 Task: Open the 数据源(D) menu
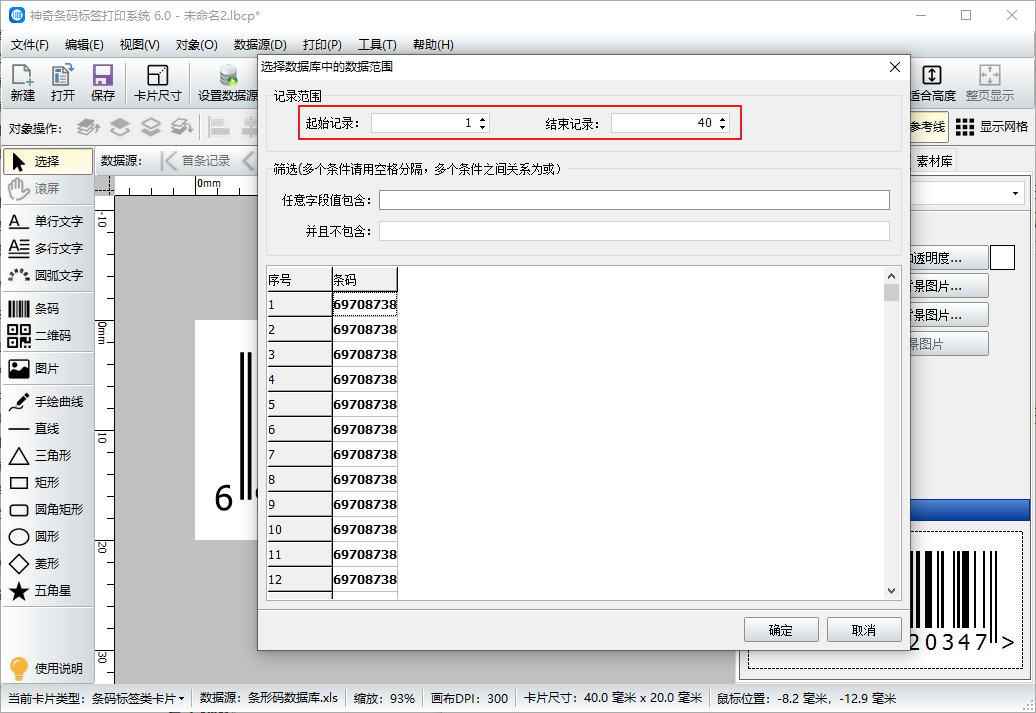click(260, 45)
